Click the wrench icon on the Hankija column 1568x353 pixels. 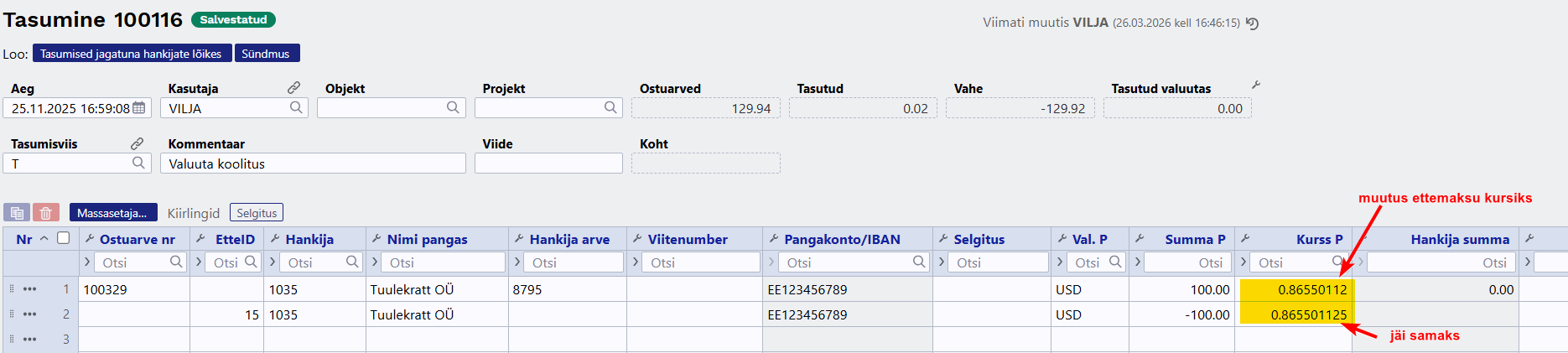click(273, 239)
